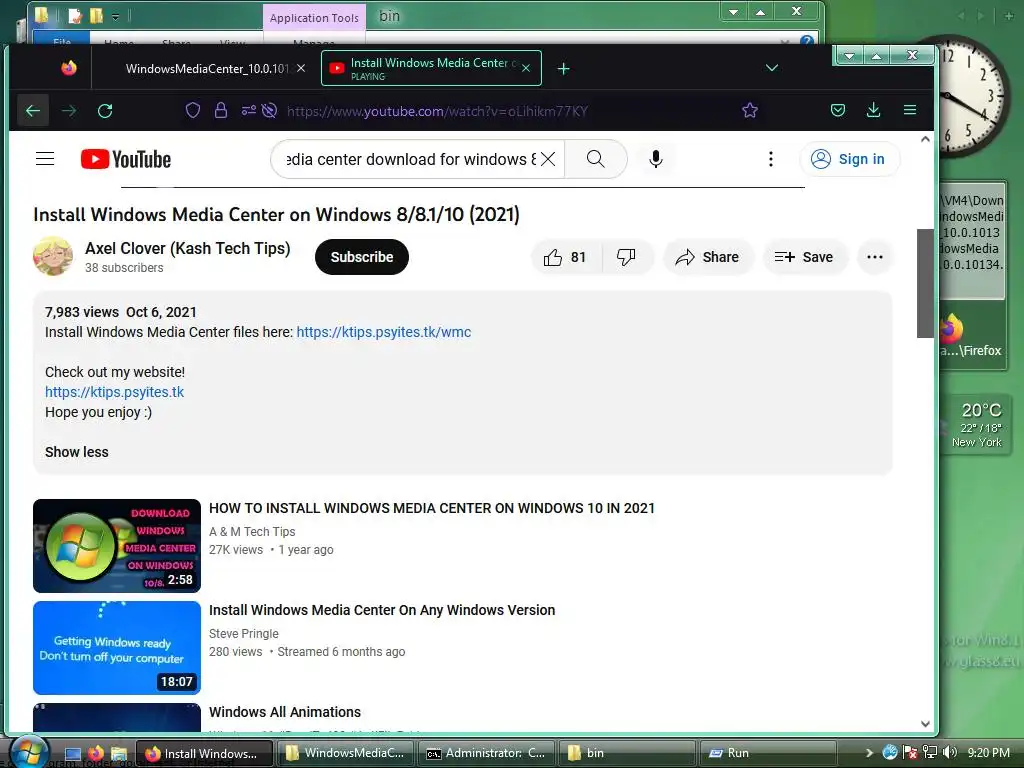This screenshot has height=768, width=1024.
Task: Switch to bin folder taskbar button
Action: tap(626, 753)
